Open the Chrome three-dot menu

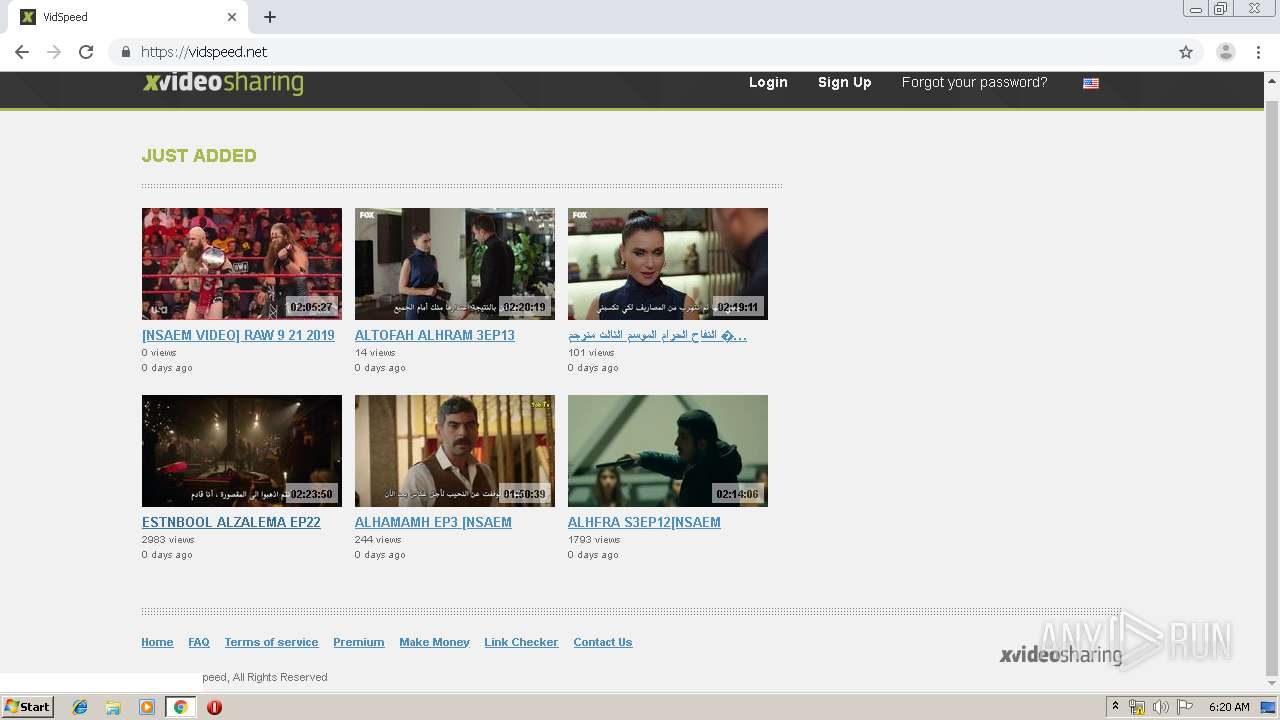coord(1258,52)
